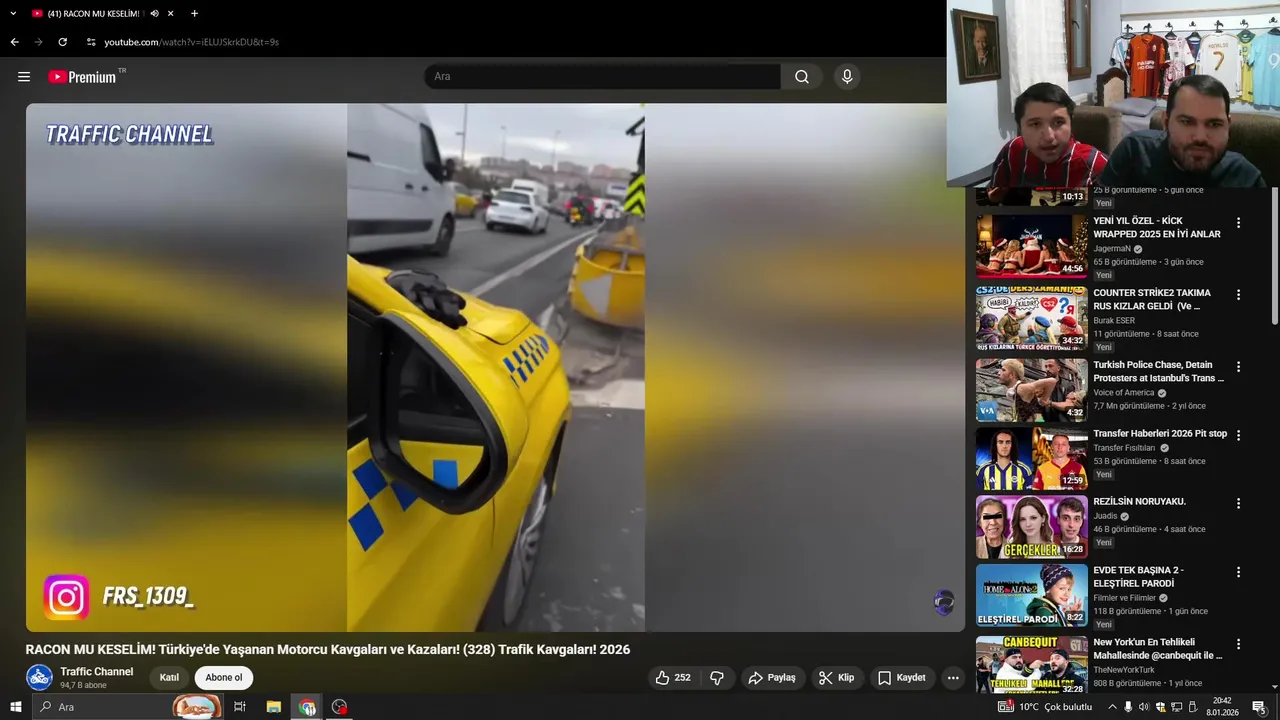Open the Windows Start menu
1280x720 pixels.
click(x=15, y=707)
